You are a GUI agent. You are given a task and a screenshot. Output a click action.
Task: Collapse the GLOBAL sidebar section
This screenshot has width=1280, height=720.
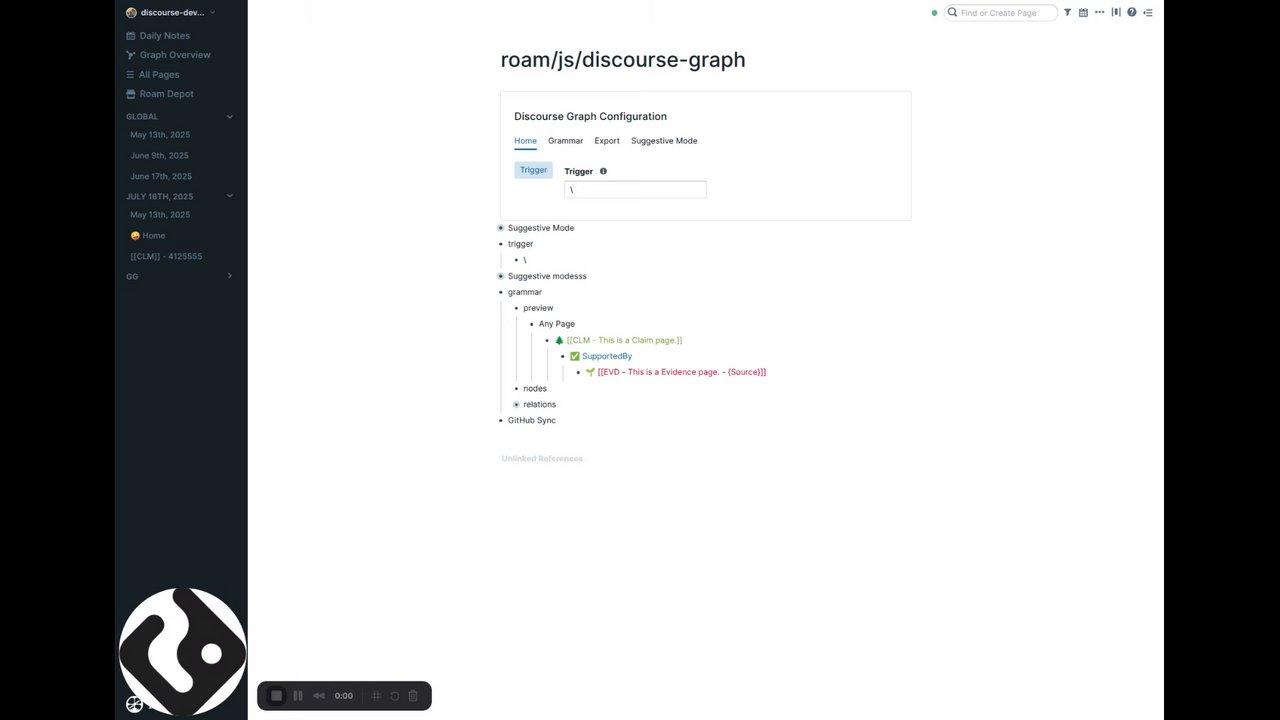[x=229, y=117]
